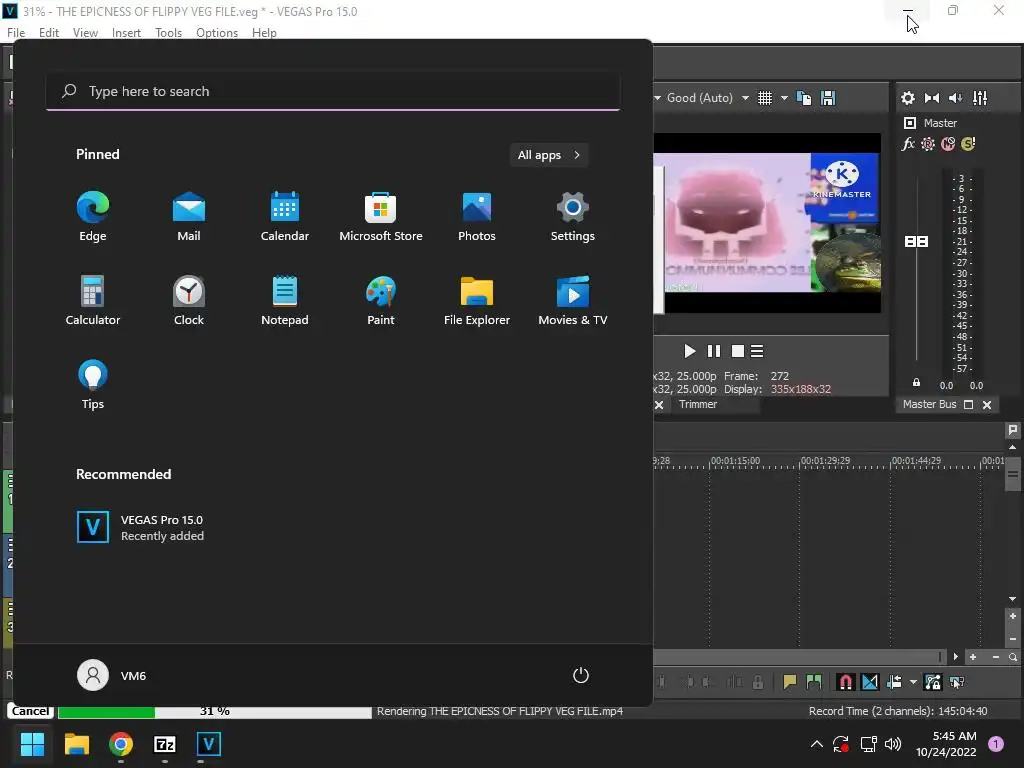The image size is (1024, 768).
Task: Copy preview snapshot to clipboard
Action: (805, 98)
